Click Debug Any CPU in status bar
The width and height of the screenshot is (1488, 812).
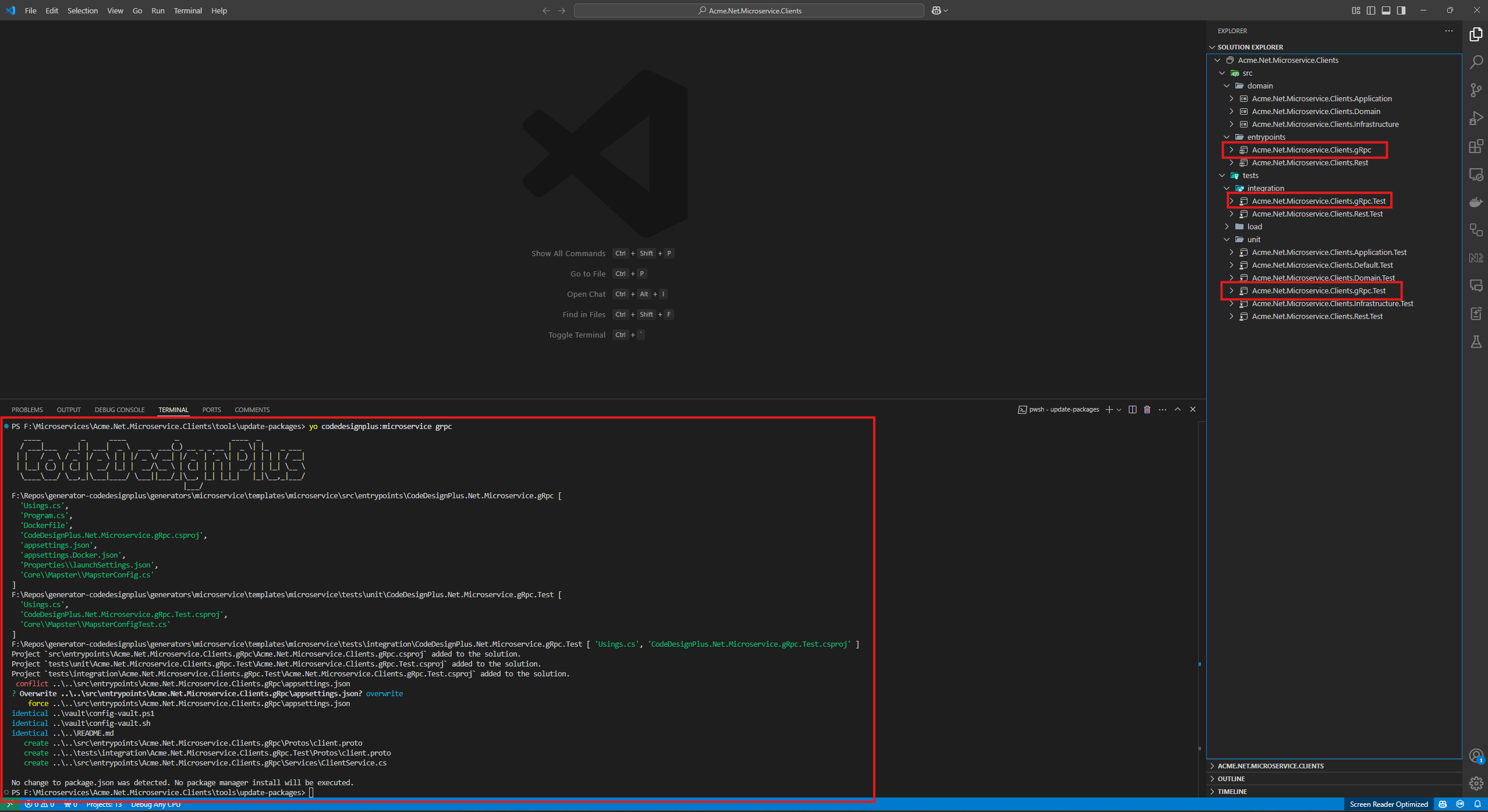pyautogui.click(x=155, y=805)
